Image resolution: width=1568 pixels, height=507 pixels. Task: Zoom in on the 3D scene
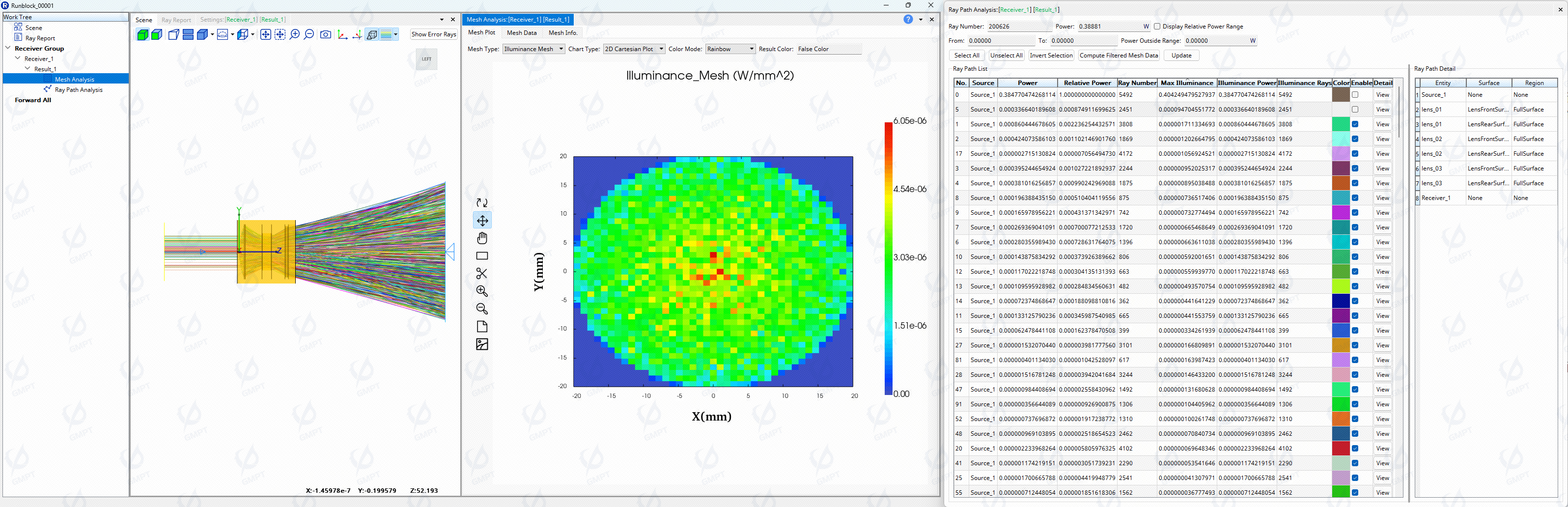[x=295, y=35]
